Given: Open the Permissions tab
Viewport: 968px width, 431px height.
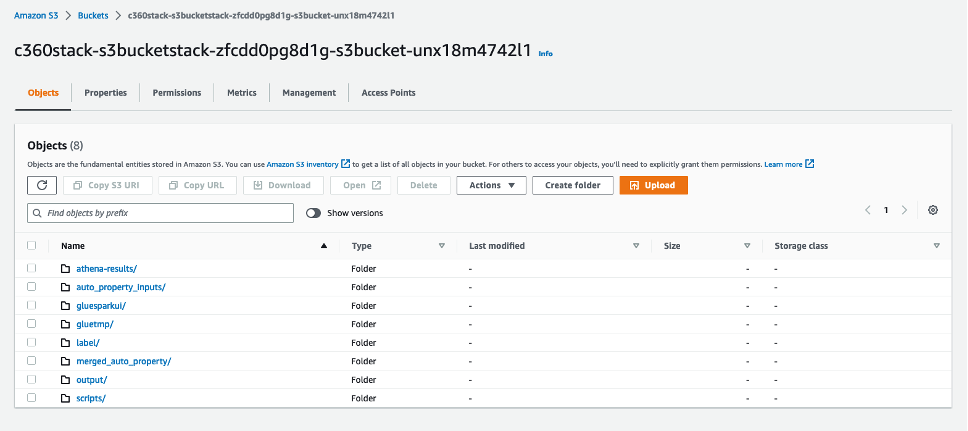Looking at the screenshot, I should point(177,93).
